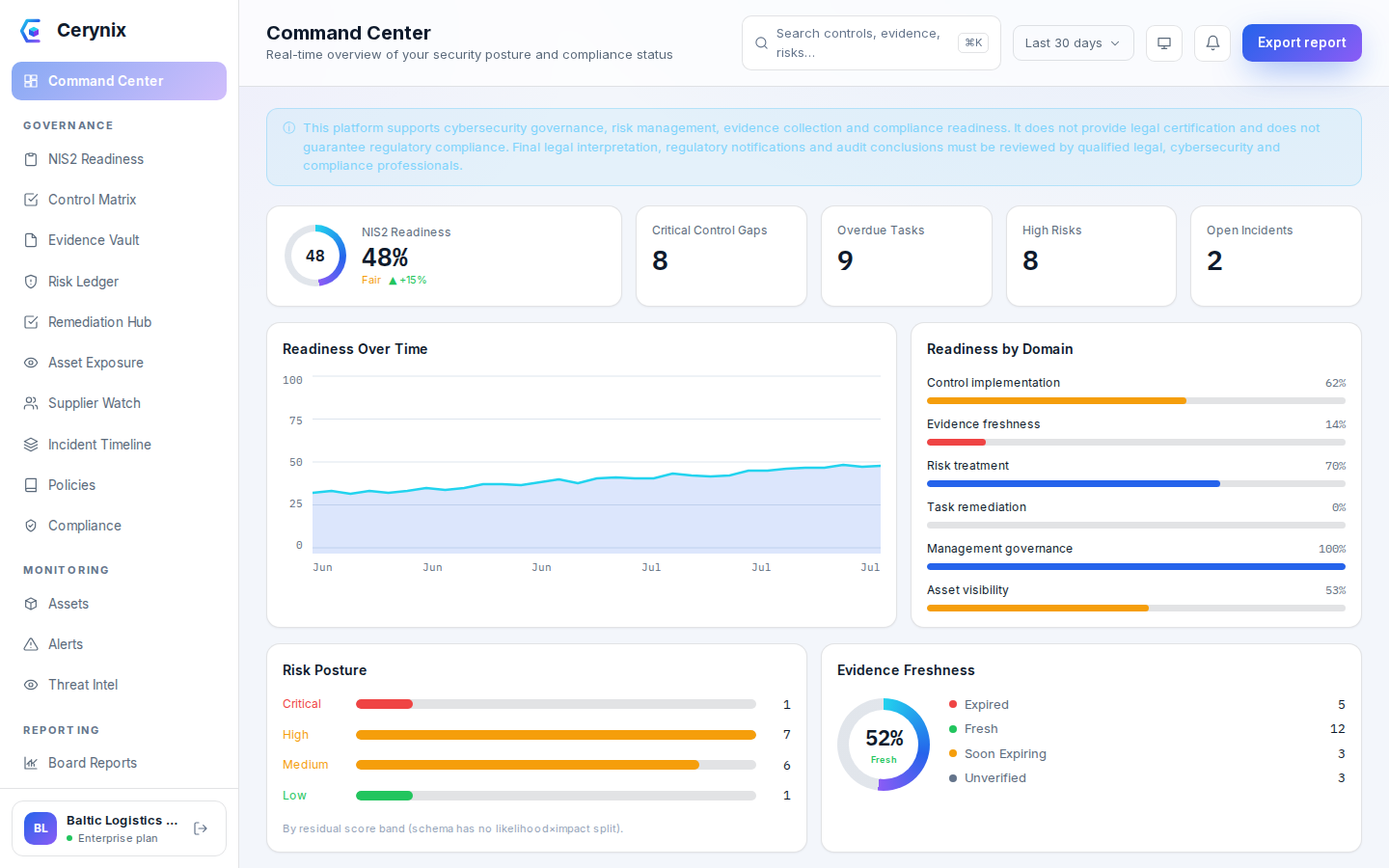Viewport: 1389px width, 868px height.
Task: Click the Risk treatment progress bar
Action: pyautogui.click(x=1136, y=483)
